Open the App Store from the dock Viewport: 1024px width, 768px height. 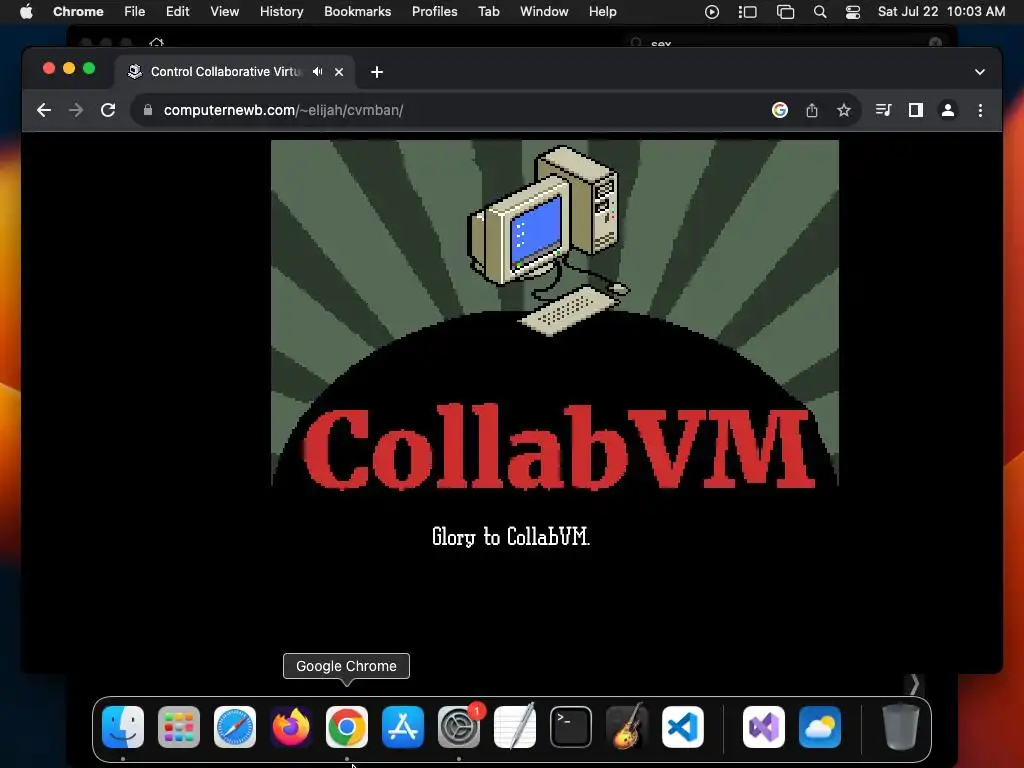pos(403,727)
